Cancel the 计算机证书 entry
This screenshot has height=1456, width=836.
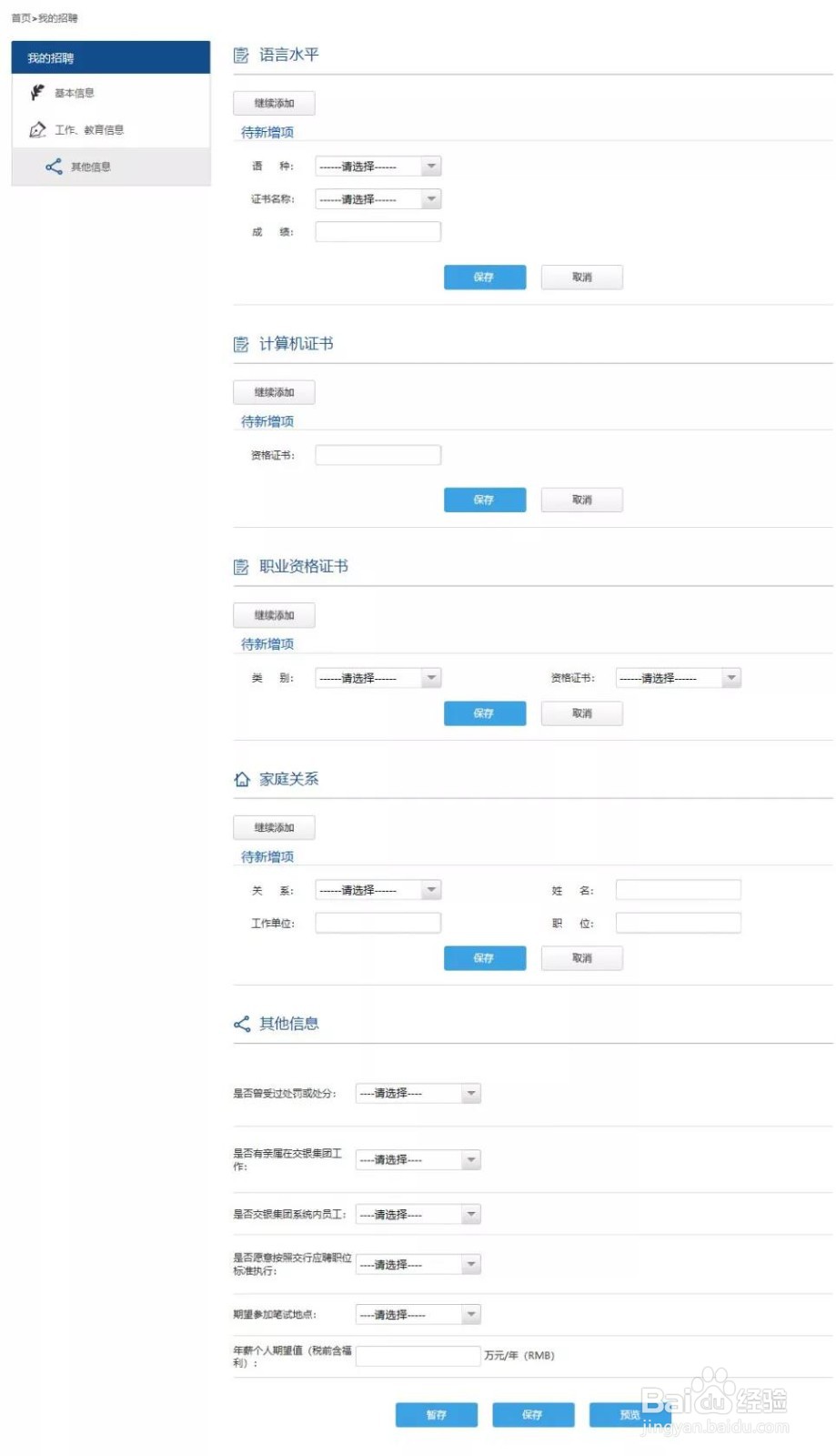tap(582, 500)
